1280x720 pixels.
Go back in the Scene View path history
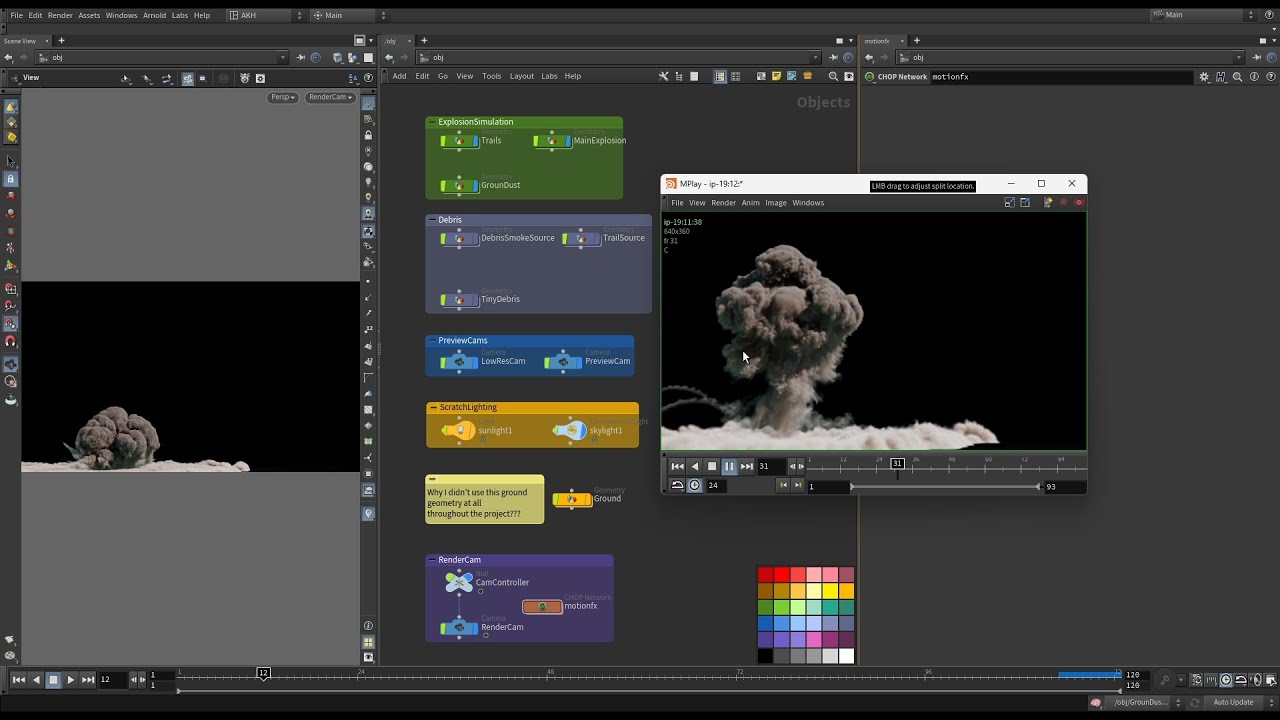[9, 58]
